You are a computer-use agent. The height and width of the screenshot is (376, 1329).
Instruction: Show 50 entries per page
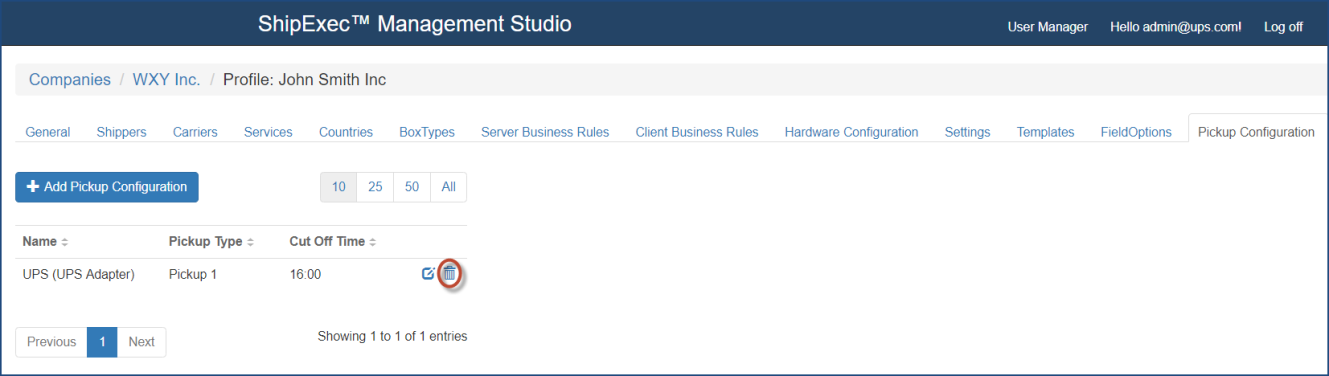tap(412, 187)
